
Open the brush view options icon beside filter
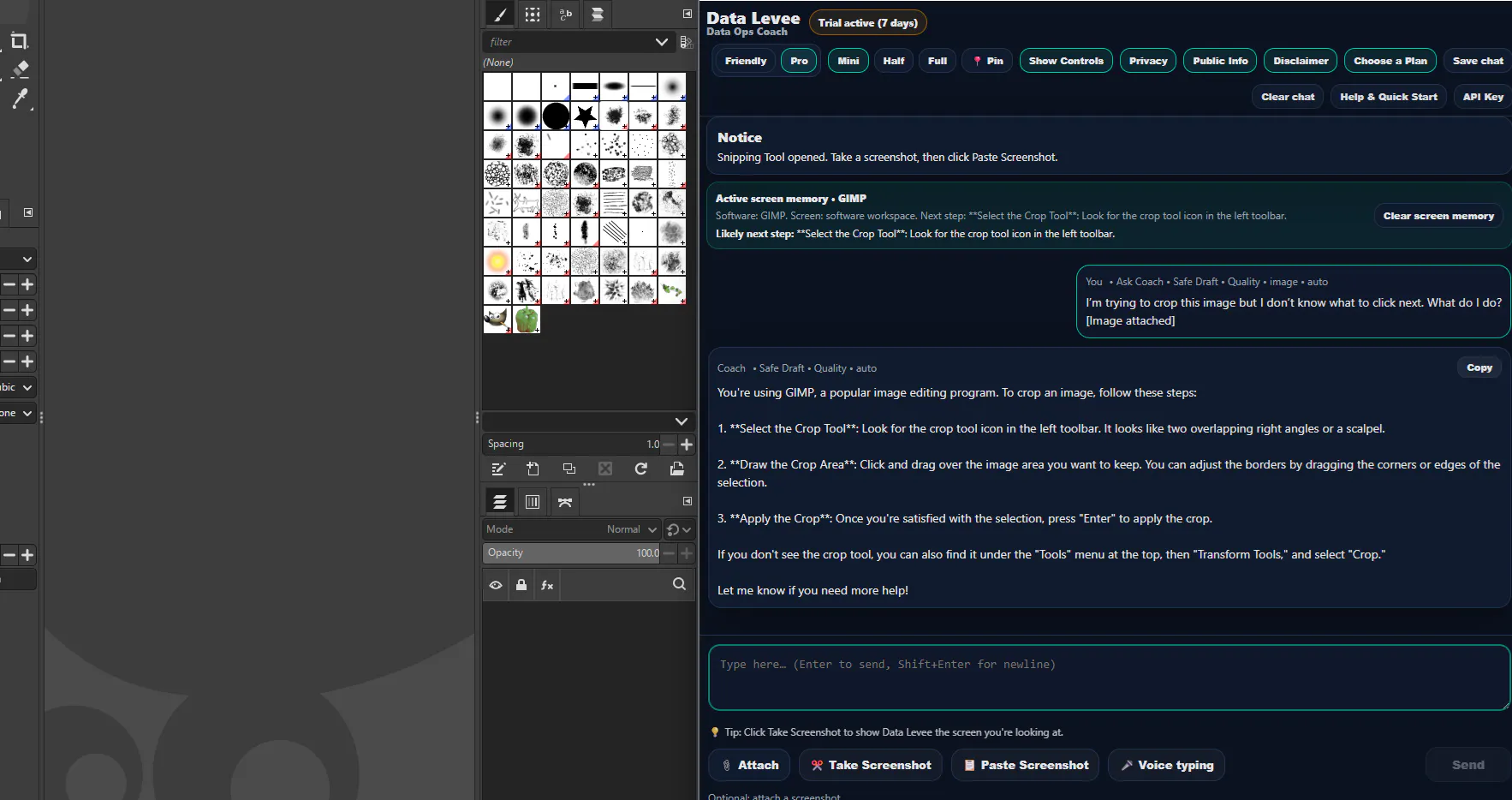[x=686, y=42]
